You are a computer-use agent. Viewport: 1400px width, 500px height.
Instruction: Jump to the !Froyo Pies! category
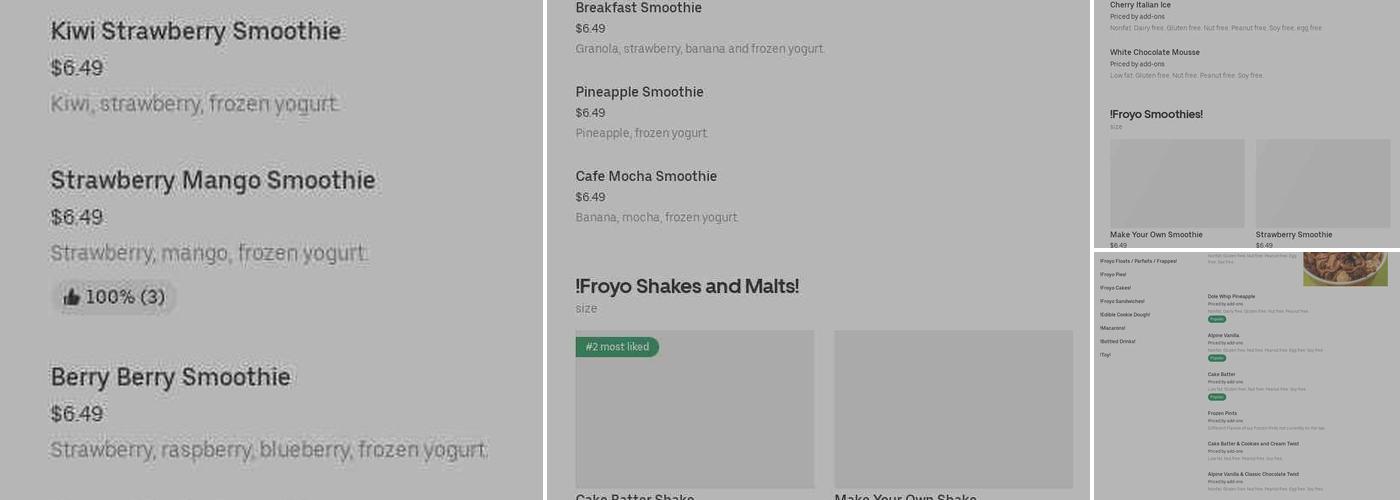click(1113, 274)
